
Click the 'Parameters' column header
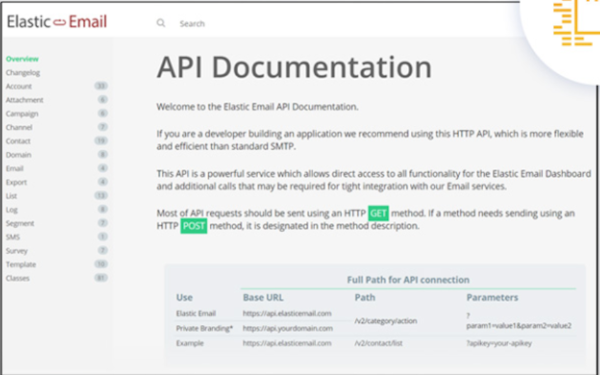point(492,297)
